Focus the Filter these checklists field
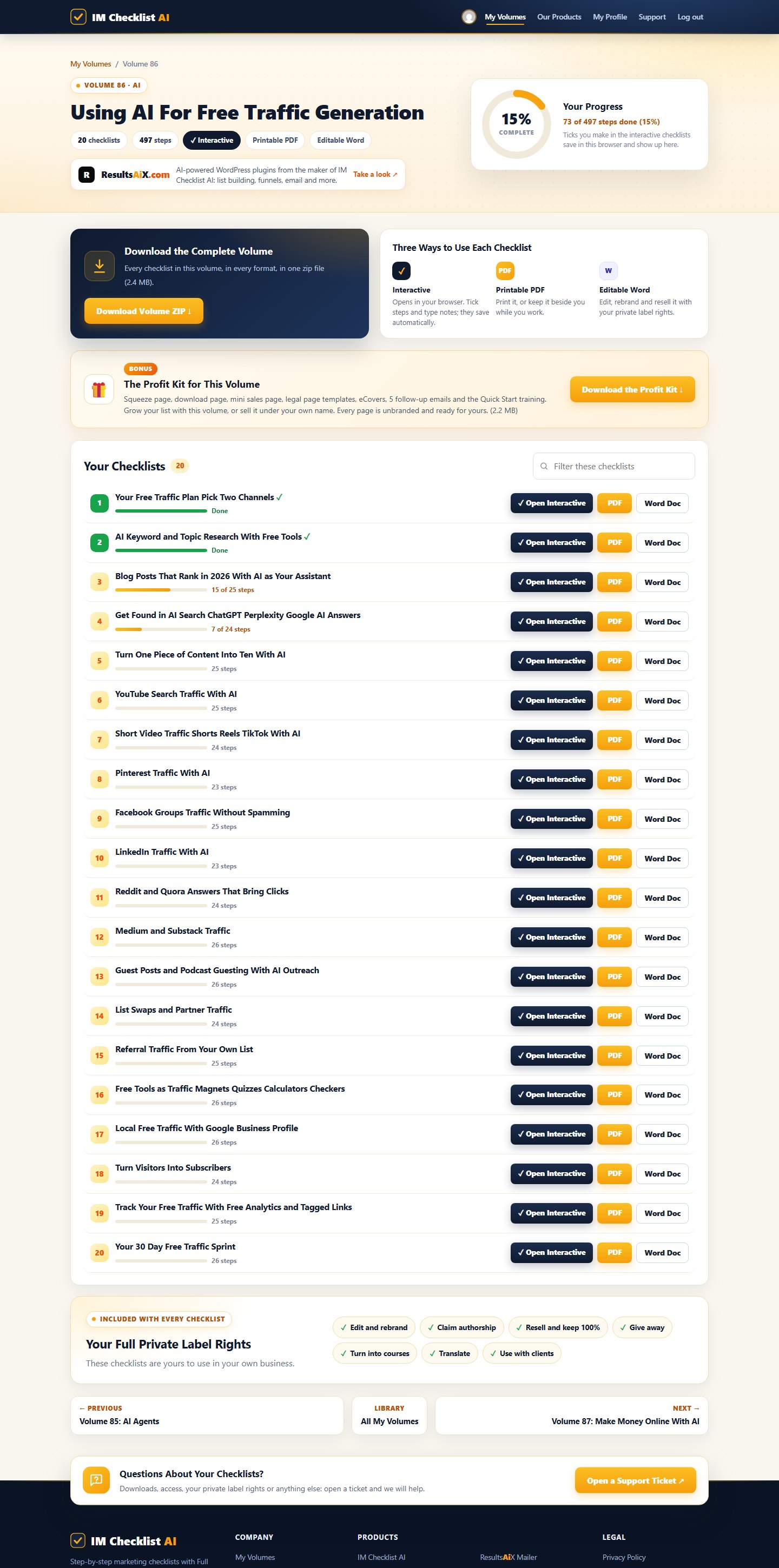 pyautogui.click(x=613, y=466)
